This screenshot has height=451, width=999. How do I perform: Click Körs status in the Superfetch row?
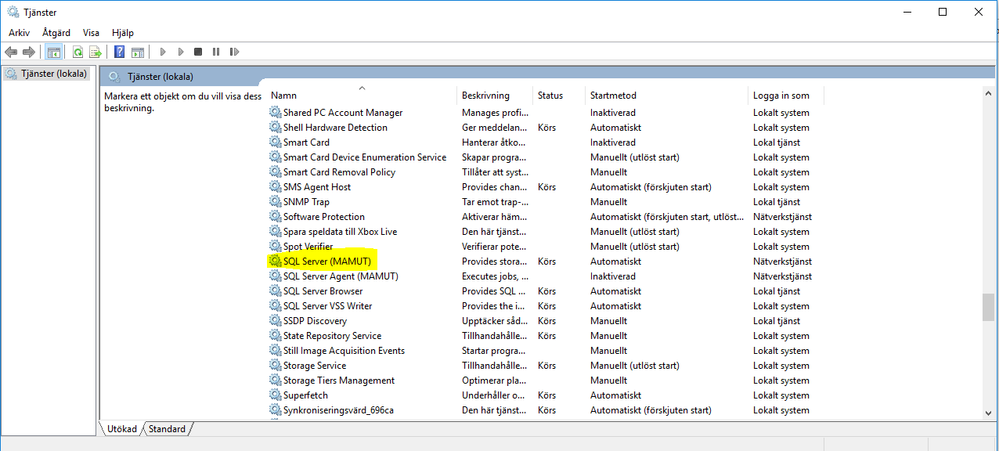547,395
